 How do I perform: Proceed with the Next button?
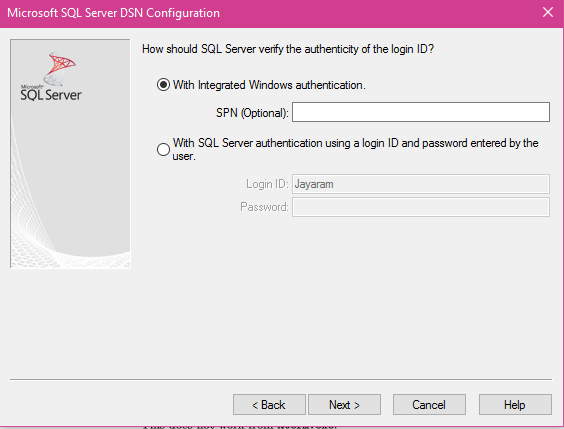344,405
